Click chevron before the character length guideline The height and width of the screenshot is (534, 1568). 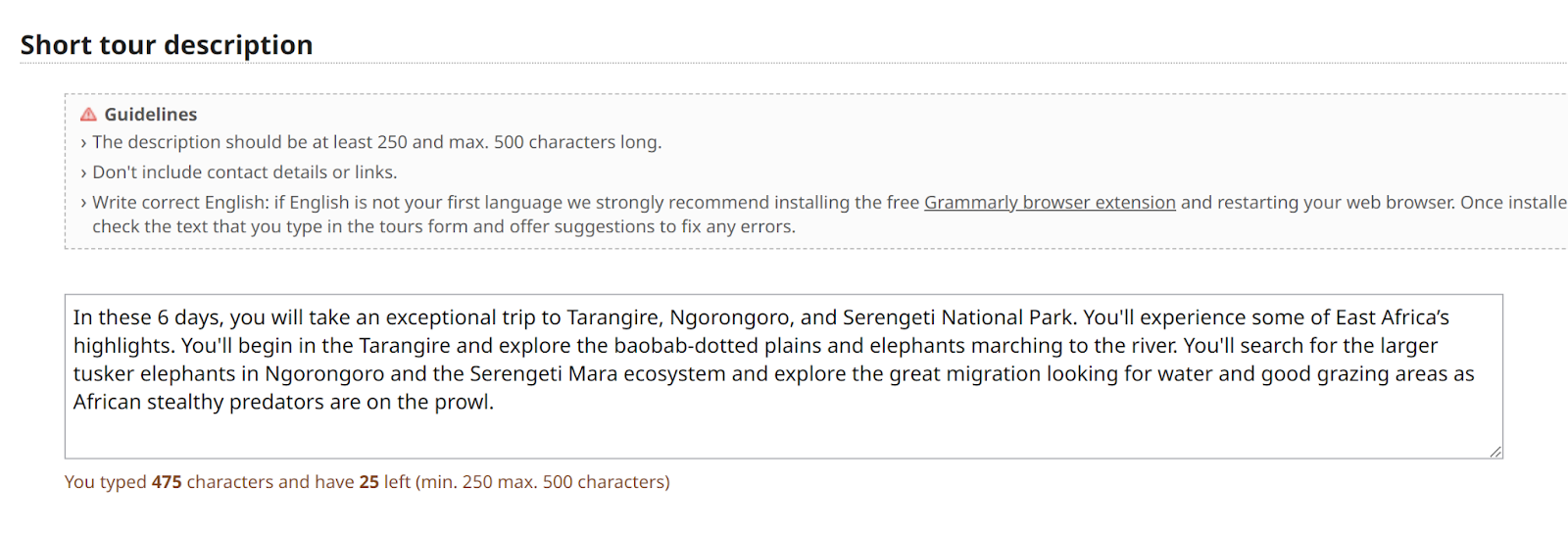(83, 143)
